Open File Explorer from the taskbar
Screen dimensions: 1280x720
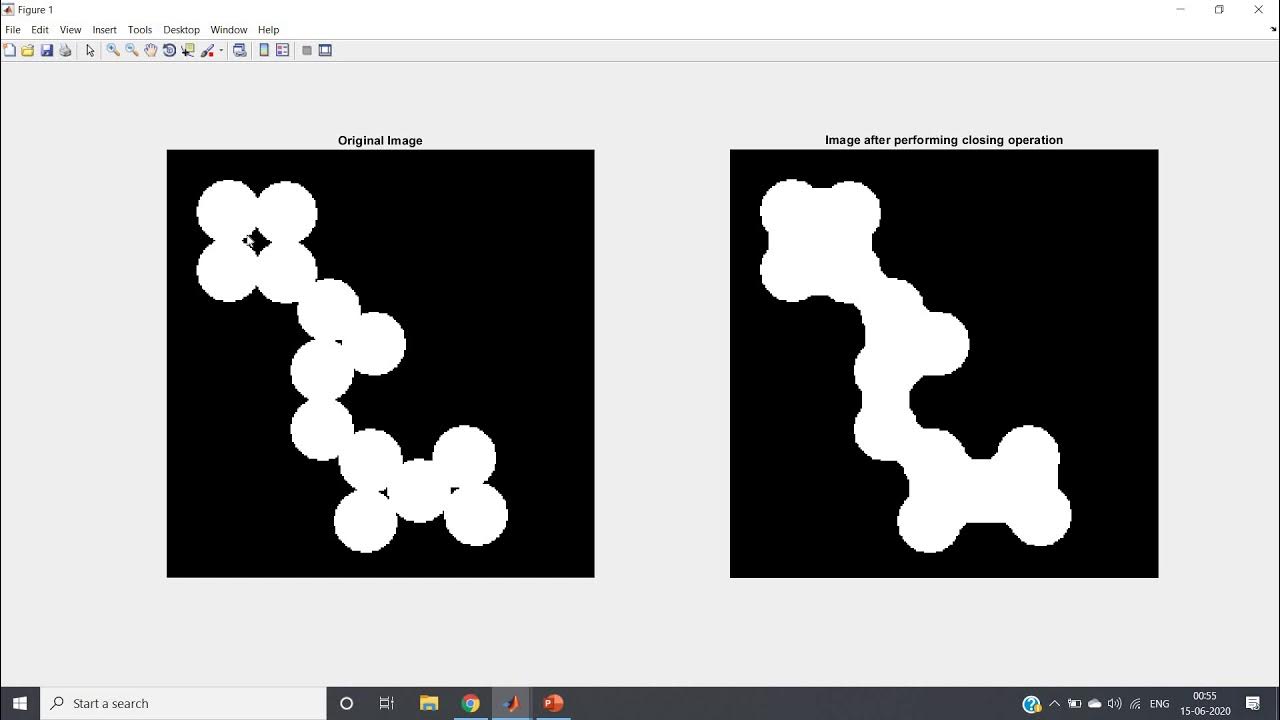[x=429, y=703]
